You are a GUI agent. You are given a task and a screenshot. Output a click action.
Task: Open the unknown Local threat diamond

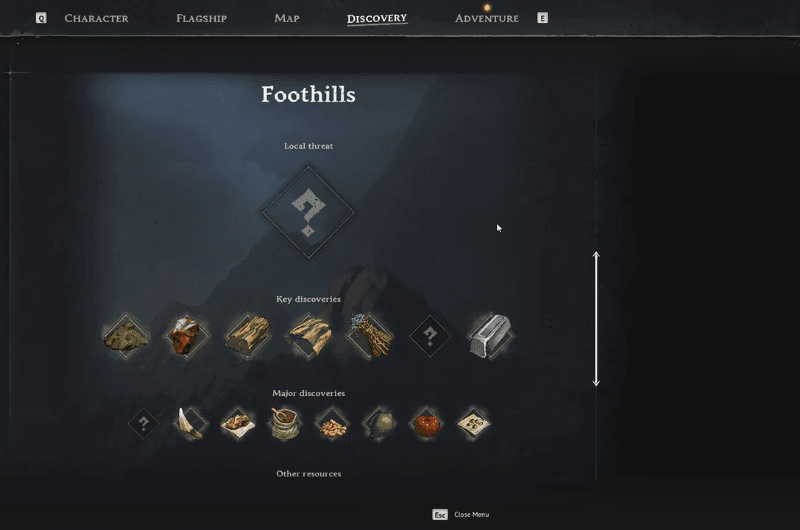[x=308, y=212]
